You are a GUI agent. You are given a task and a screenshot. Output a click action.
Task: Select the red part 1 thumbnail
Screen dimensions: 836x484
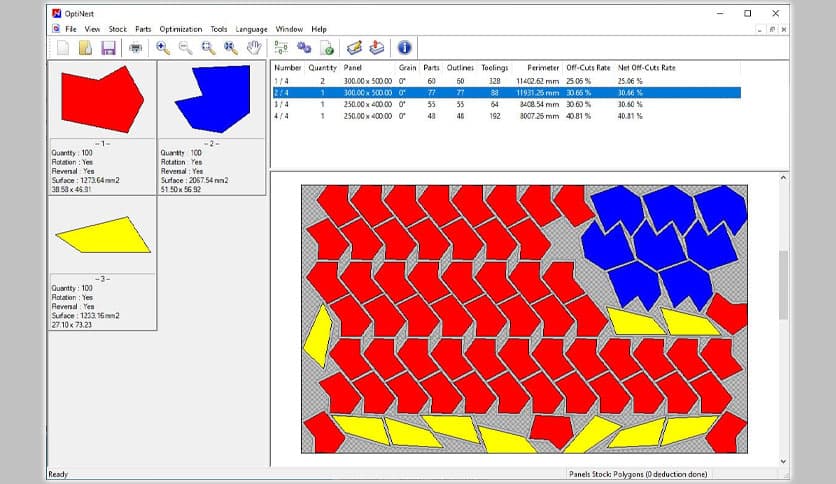coord(101,100)
